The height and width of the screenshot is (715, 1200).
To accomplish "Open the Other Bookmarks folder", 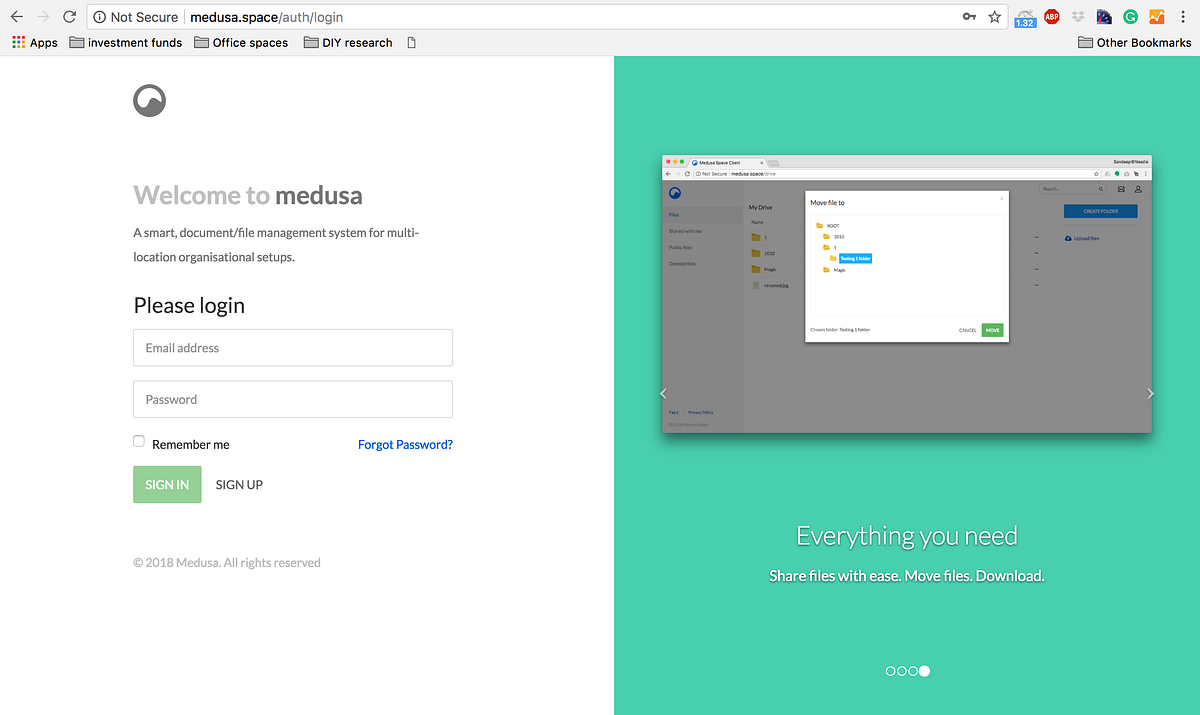I will 1134,42.
